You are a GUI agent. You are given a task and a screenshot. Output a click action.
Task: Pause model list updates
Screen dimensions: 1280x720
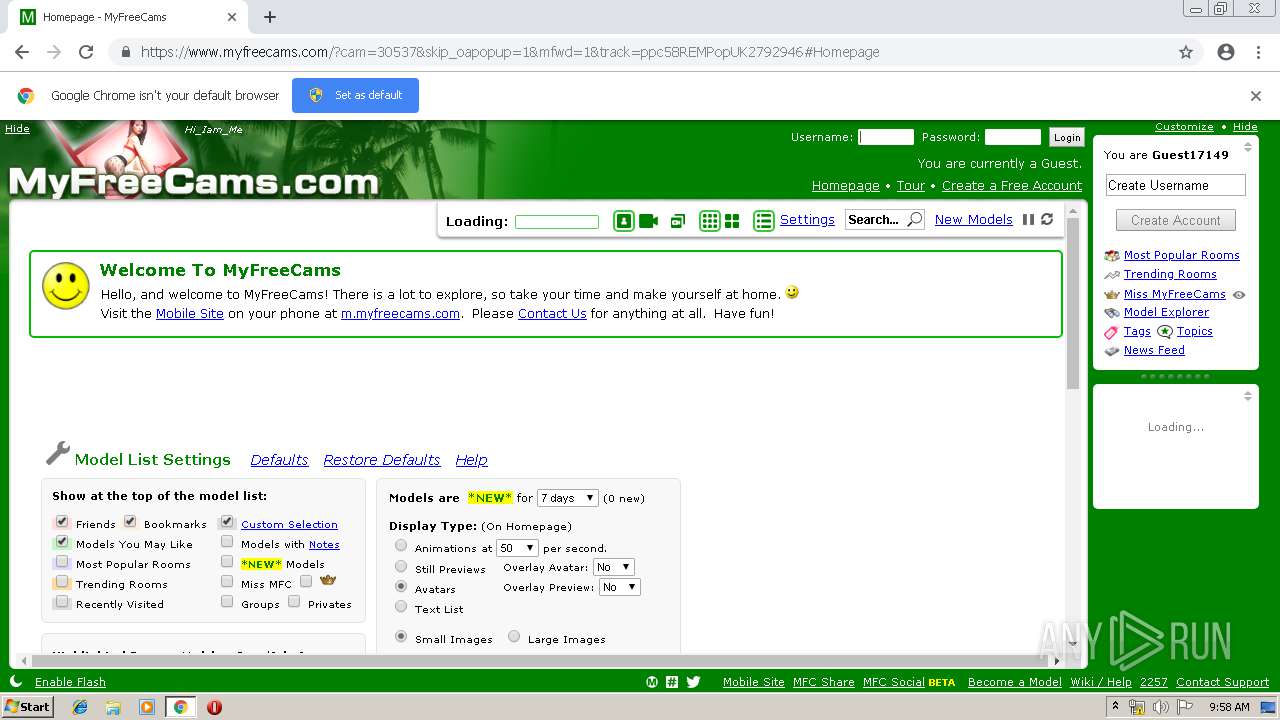pyautogui.click(x=1028, y=220)
